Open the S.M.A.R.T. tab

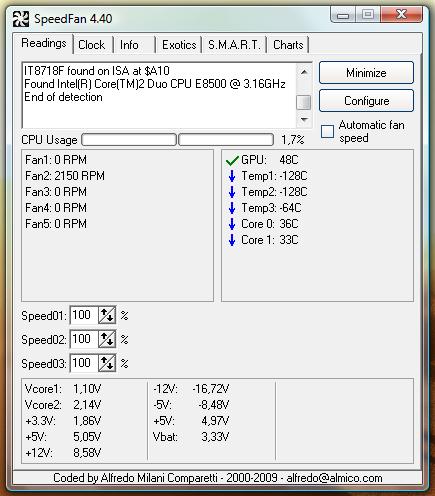coord(234,45)
